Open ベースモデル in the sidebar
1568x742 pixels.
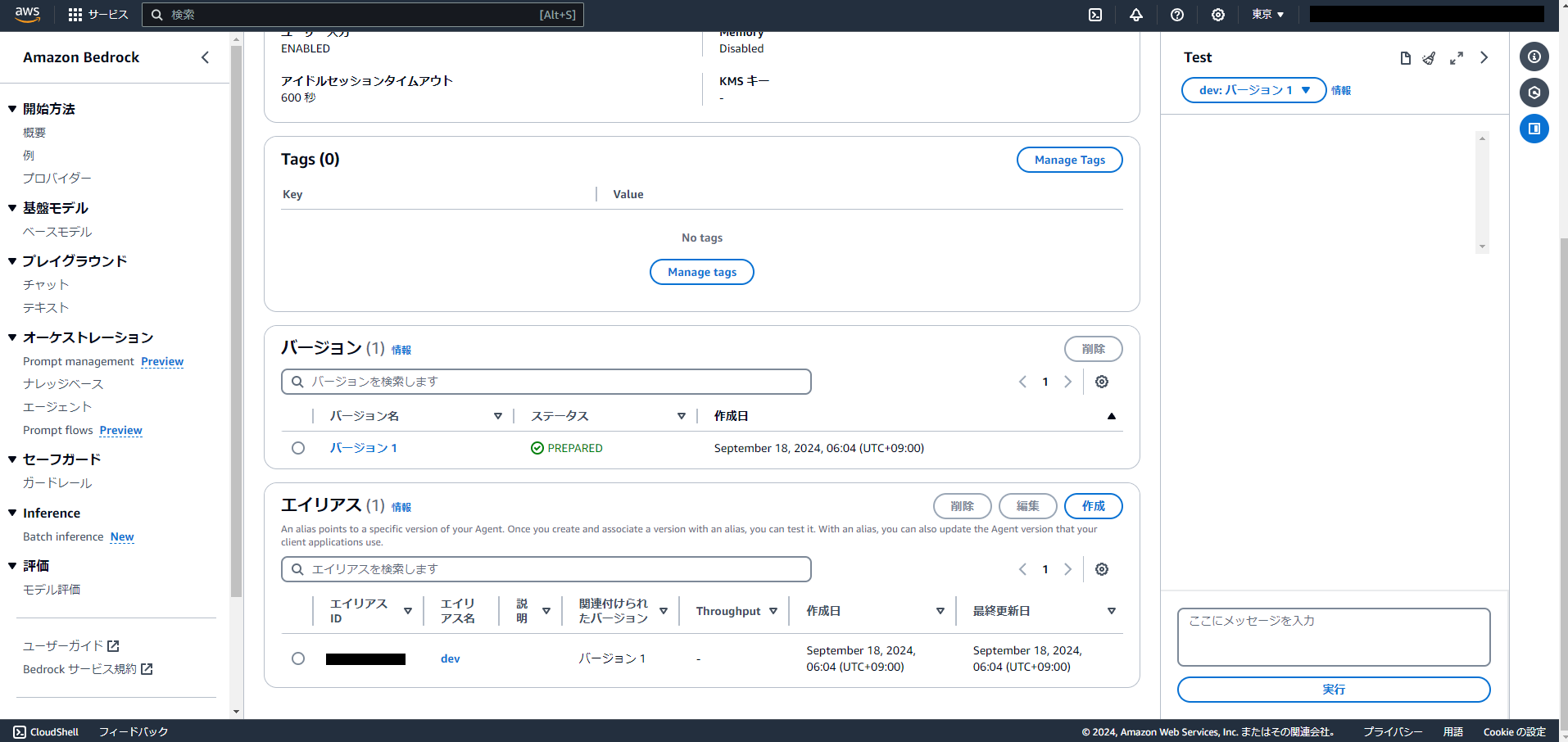(x=57, y=232)
